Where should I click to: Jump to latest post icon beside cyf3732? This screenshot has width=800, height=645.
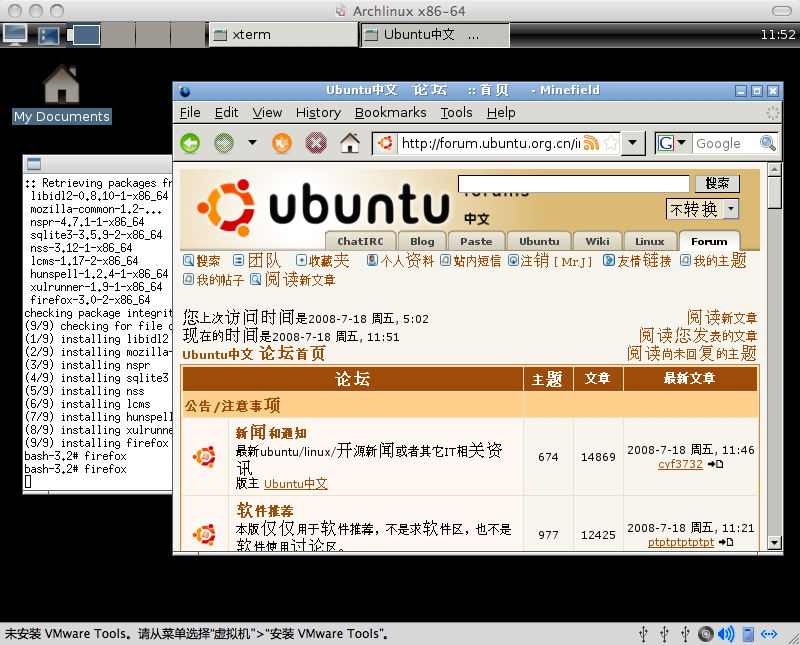tap(715, 464)
